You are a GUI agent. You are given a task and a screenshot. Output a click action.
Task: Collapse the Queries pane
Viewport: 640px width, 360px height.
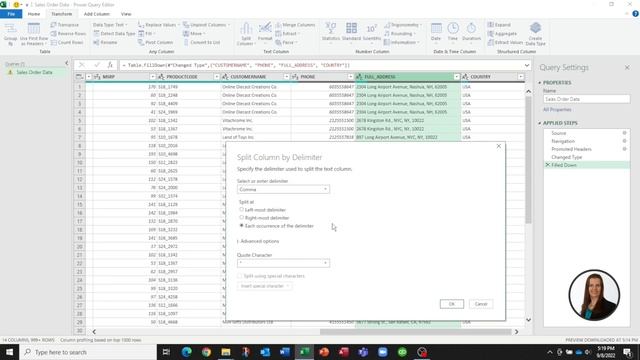pyautogui.click(x=67, y=63)
